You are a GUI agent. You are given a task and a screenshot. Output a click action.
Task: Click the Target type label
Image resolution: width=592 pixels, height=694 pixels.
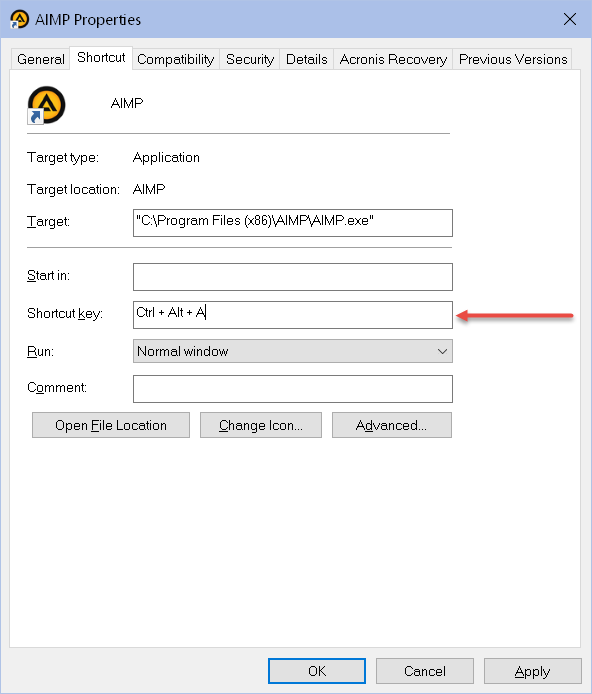63,158
